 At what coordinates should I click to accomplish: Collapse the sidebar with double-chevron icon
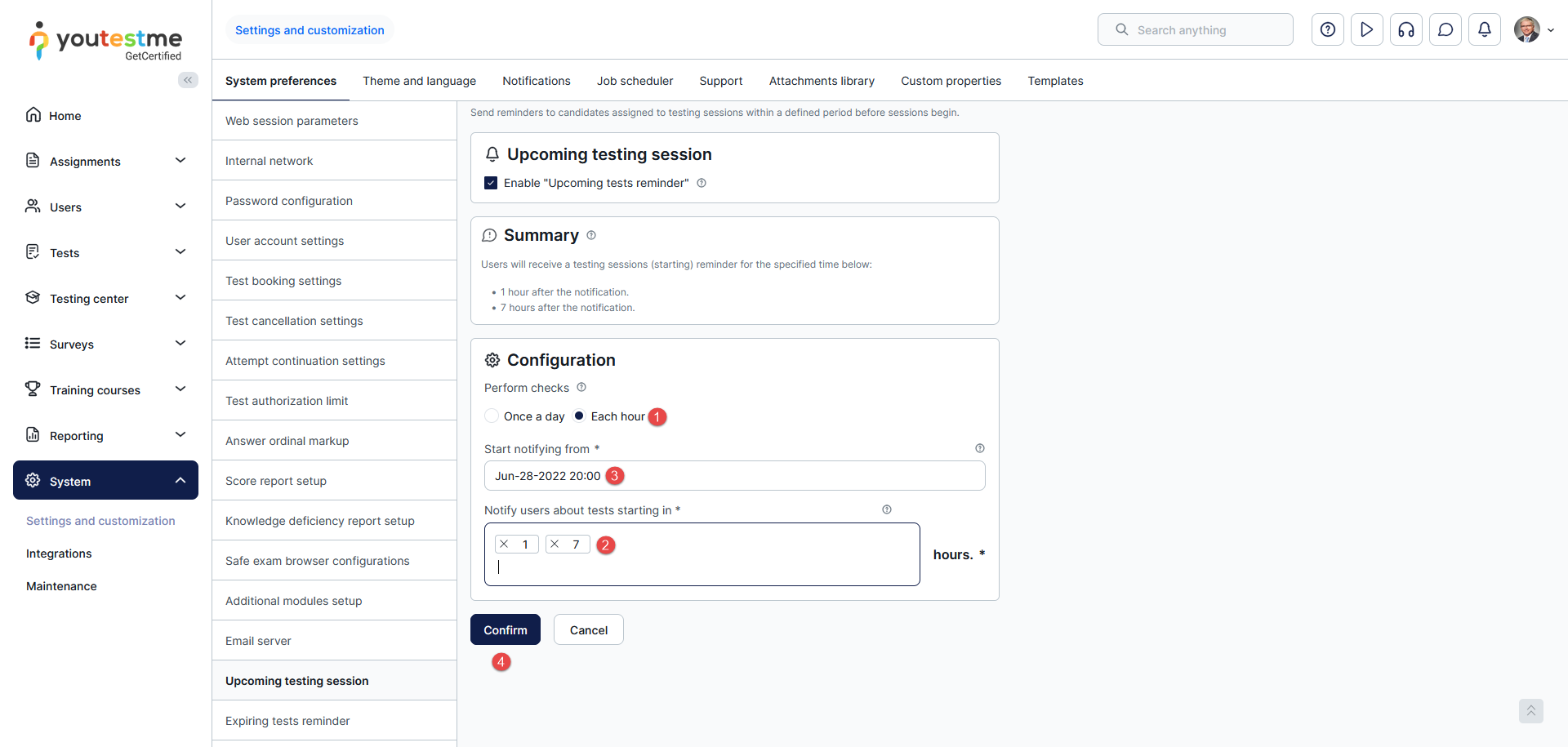(188, 80)
